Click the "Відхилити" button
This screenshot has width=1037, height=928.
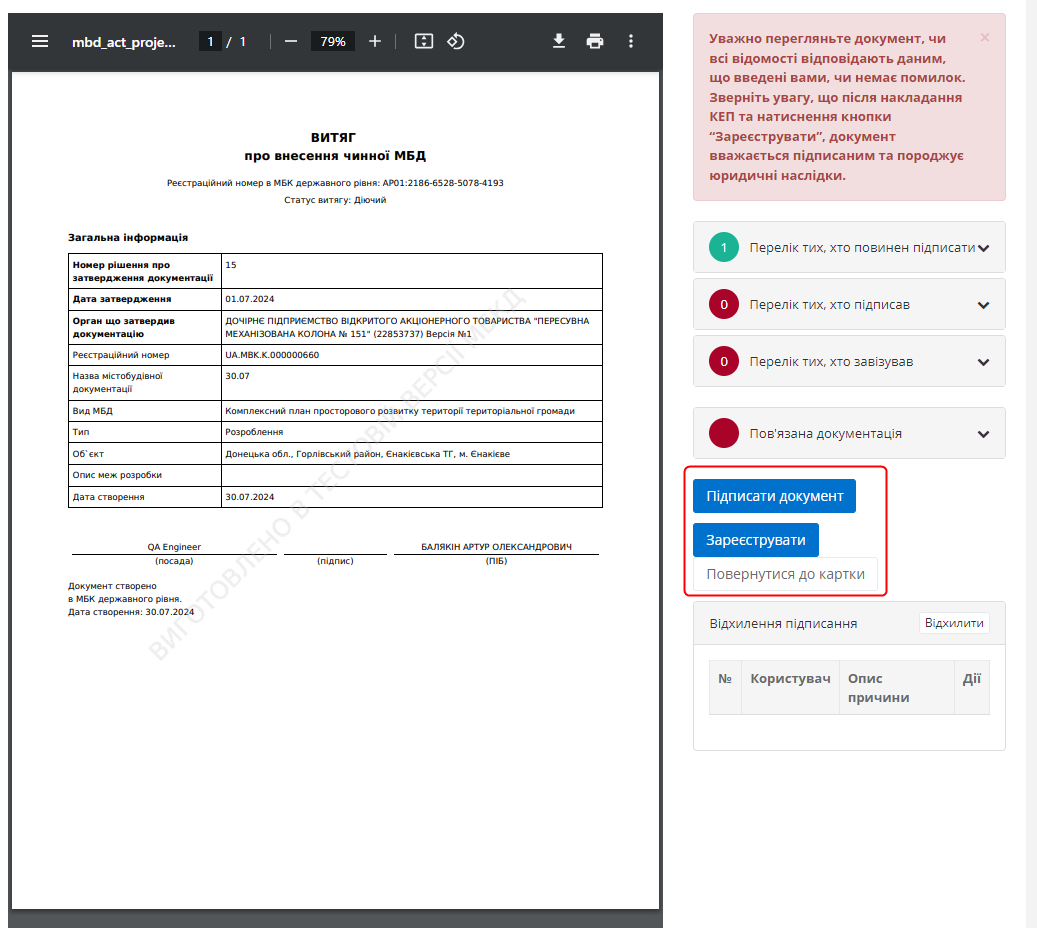[x=954, y=623]
